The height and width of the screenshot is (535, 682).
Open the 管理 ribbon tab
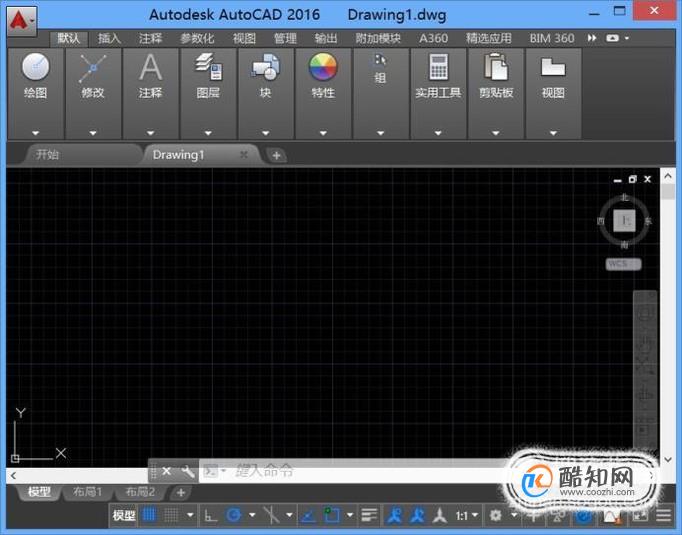tap(285, 39)
